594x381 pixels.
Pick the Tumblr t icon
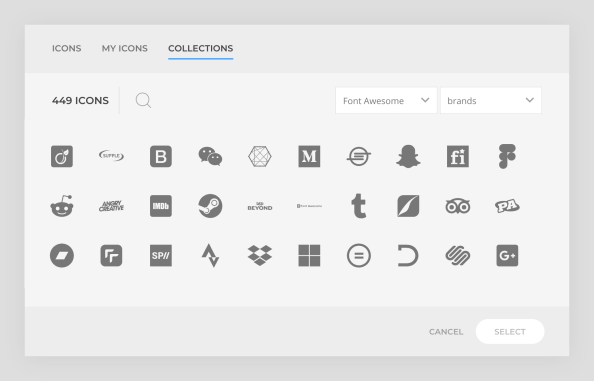pyautogui.click(x=358, y=206)
